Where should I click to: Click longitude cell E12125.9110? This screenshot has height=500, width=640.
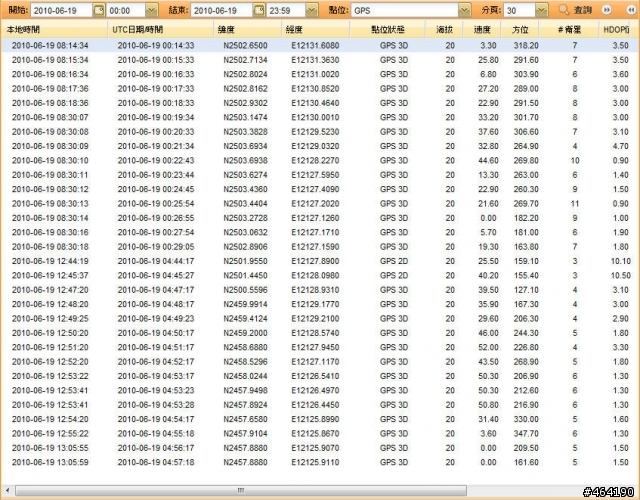315,462
